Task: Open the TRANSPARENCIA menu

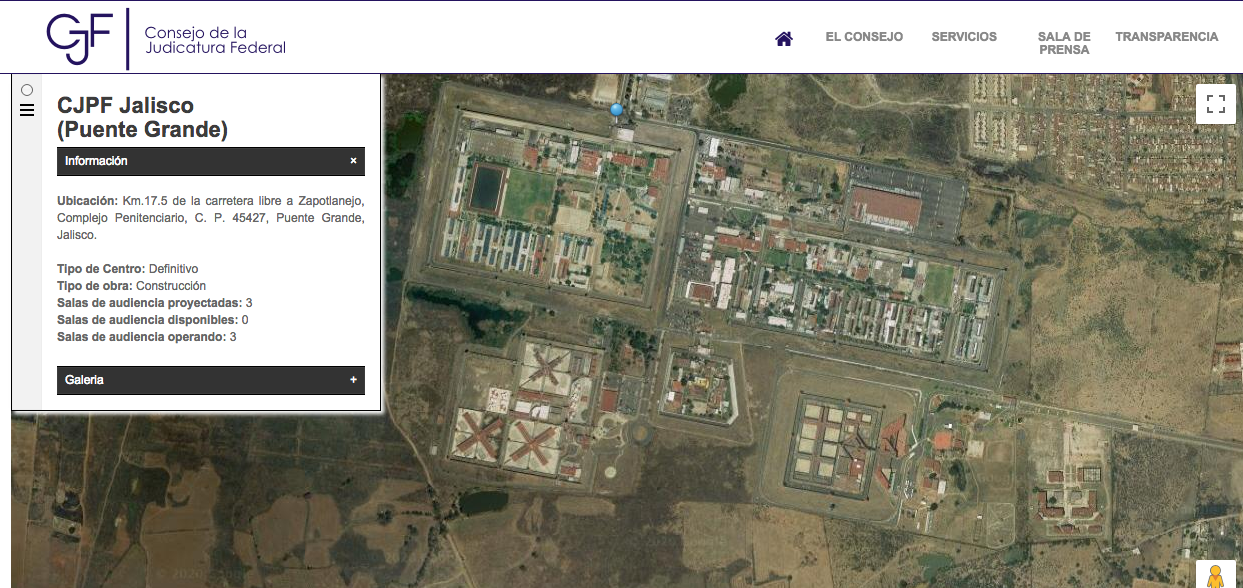Action: tap(1166, 37)
